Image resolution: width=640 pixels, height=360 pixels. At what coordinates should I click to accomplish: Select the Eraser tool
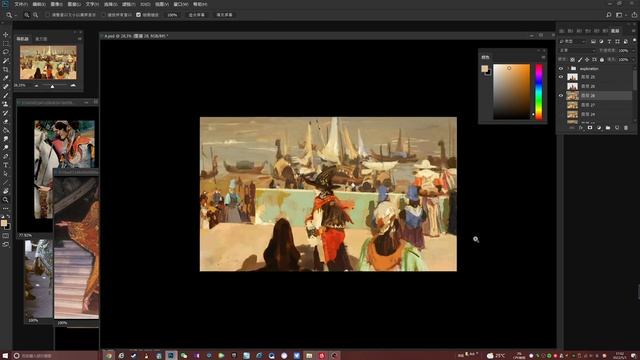[x=6, y=121]
